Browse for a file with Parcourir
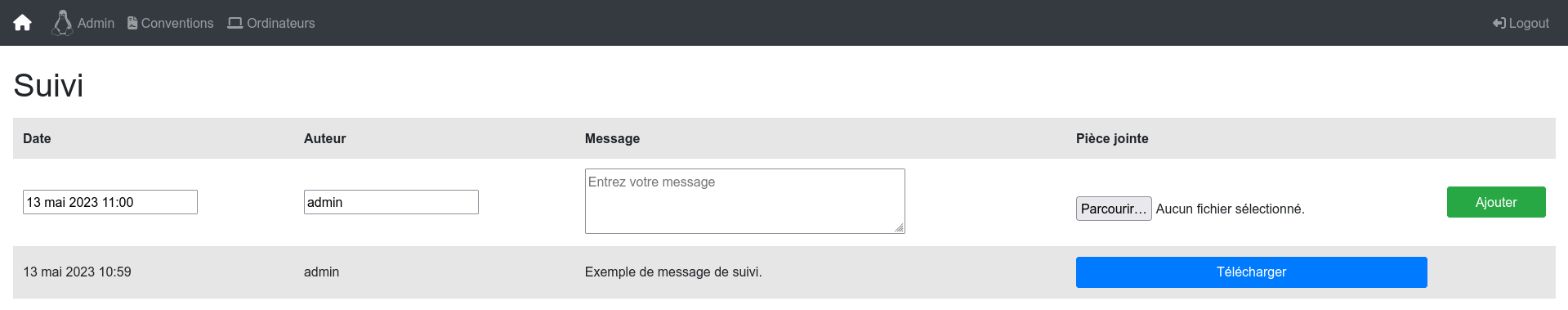 pos(1114,209)
